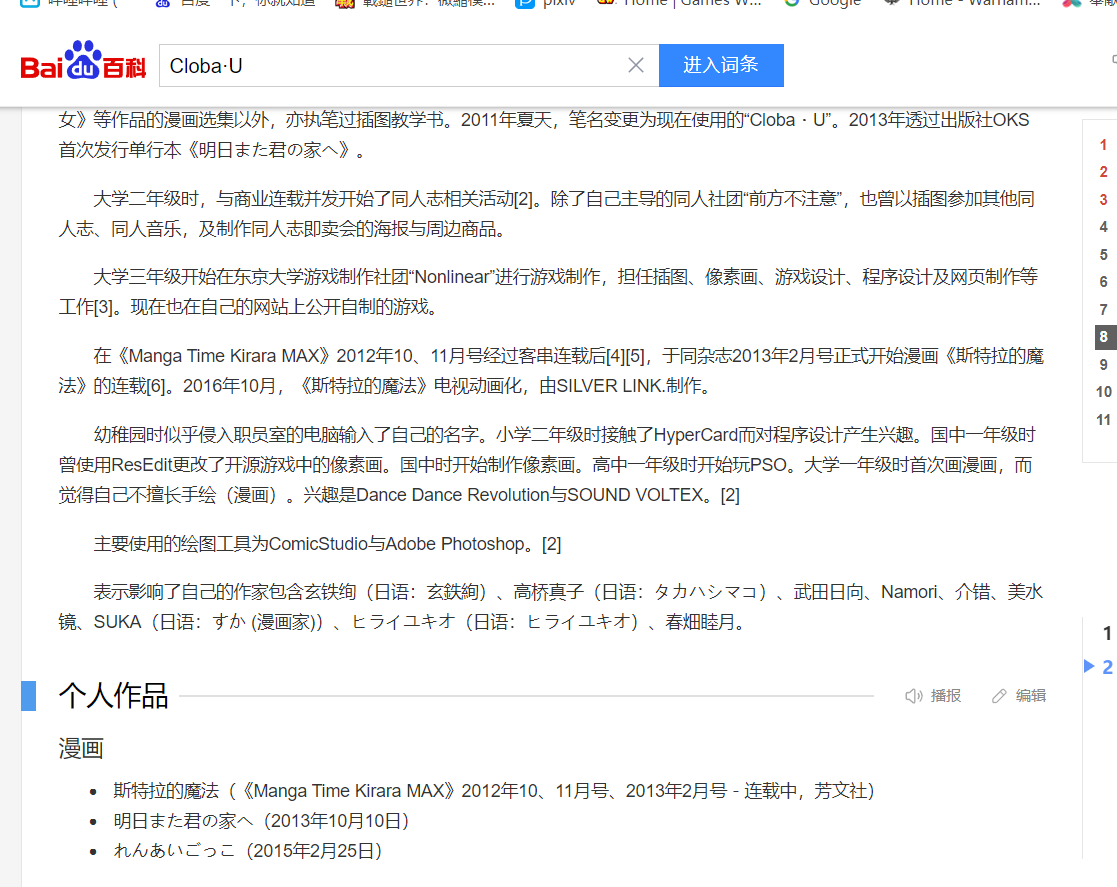Open reference [6] after 的连载
The image size is (1117, 887).
pyautogui.click(x=157, y=386)
